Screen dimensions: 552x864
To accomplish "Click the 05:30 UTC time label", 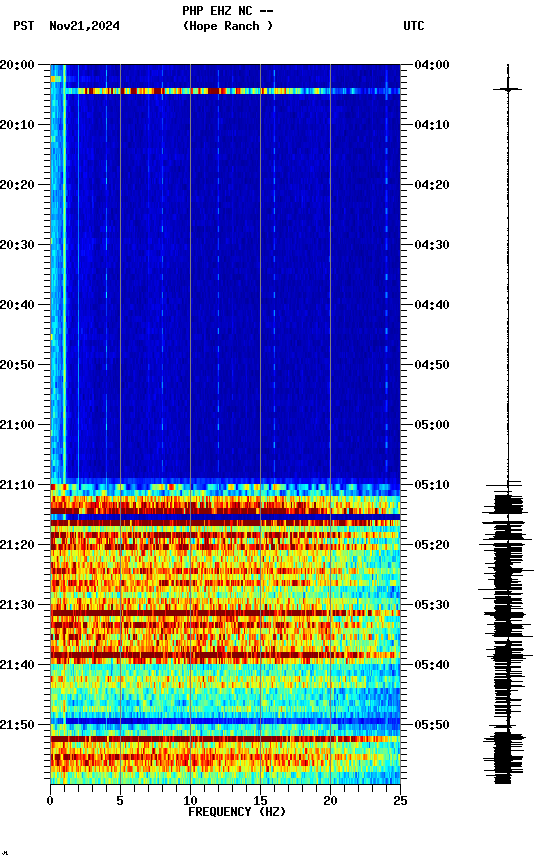I will pos(432,606).
